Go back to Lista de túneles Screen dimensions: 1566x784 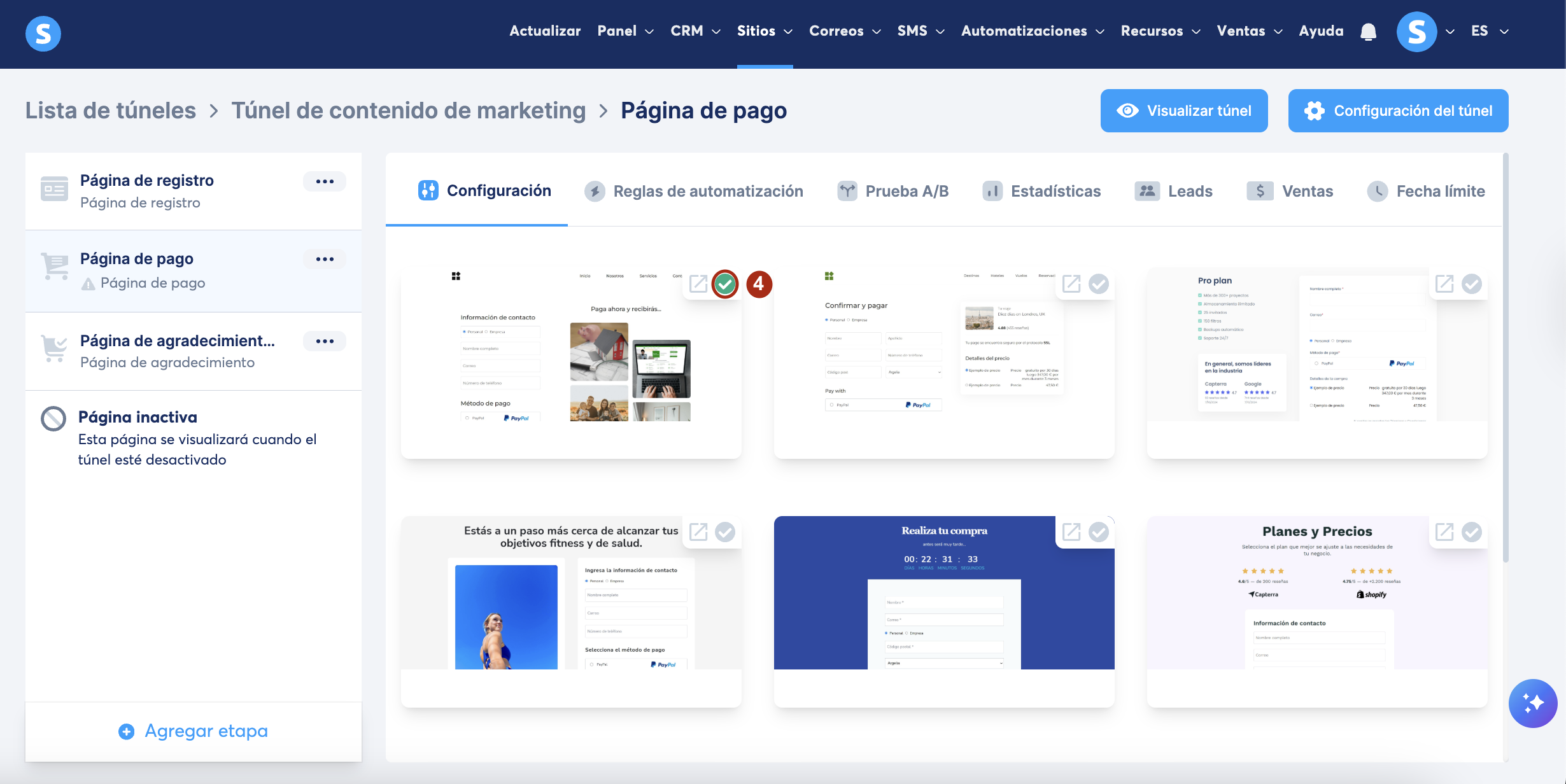111,111
